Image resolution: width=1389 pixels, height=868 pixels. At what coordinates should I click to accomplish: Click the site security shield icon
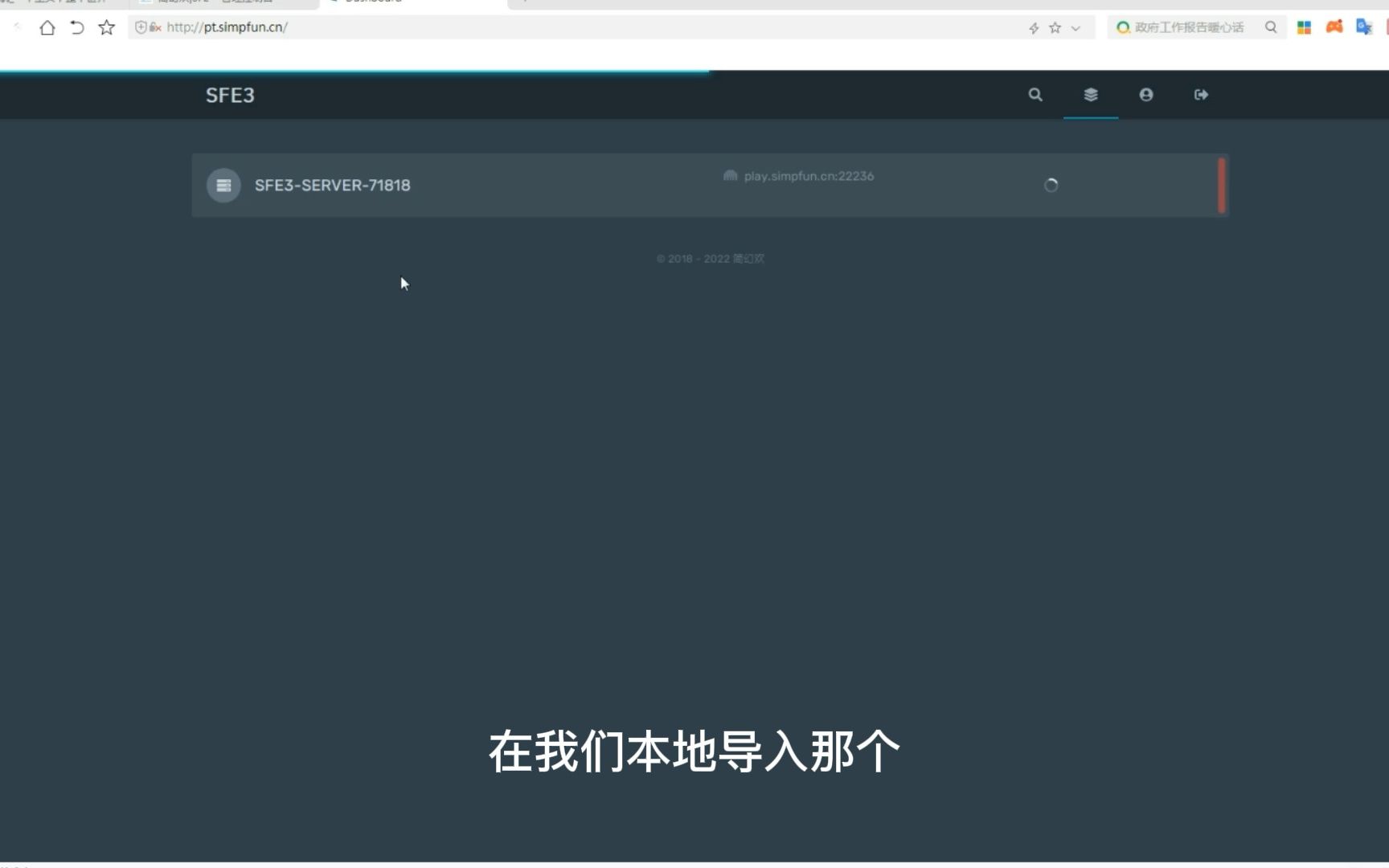click(141, 27)
